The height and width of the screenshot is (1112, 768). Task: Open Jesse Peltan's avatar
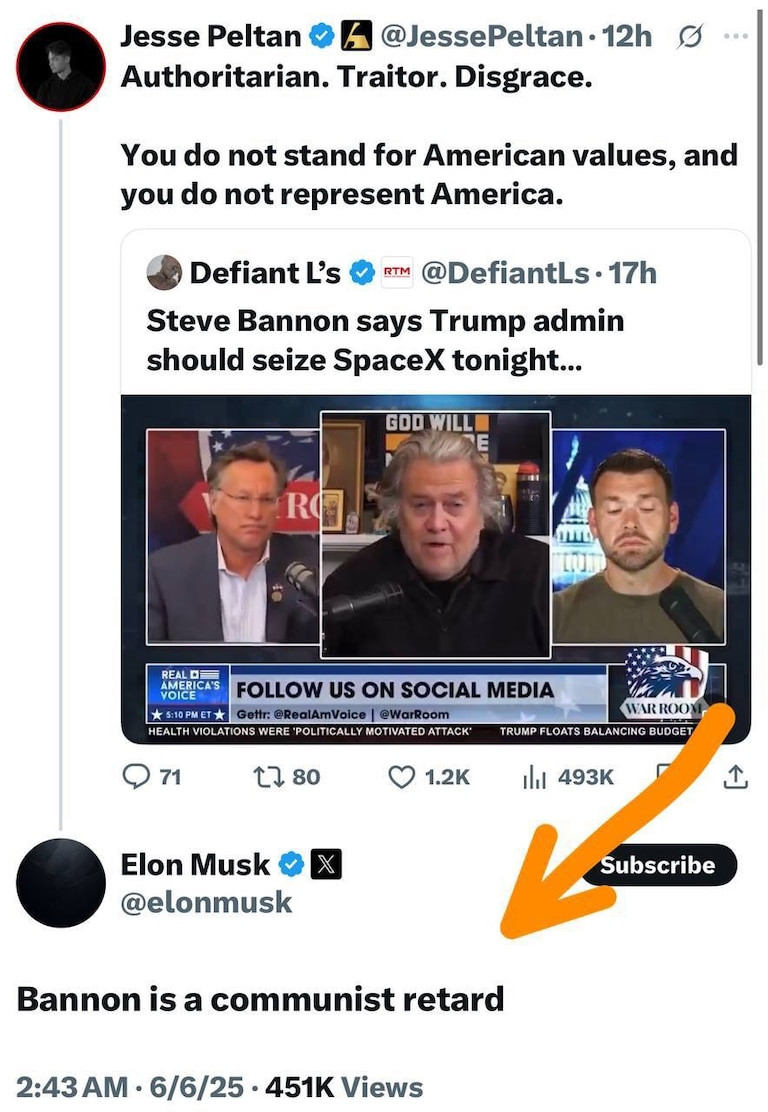[61, 66]
